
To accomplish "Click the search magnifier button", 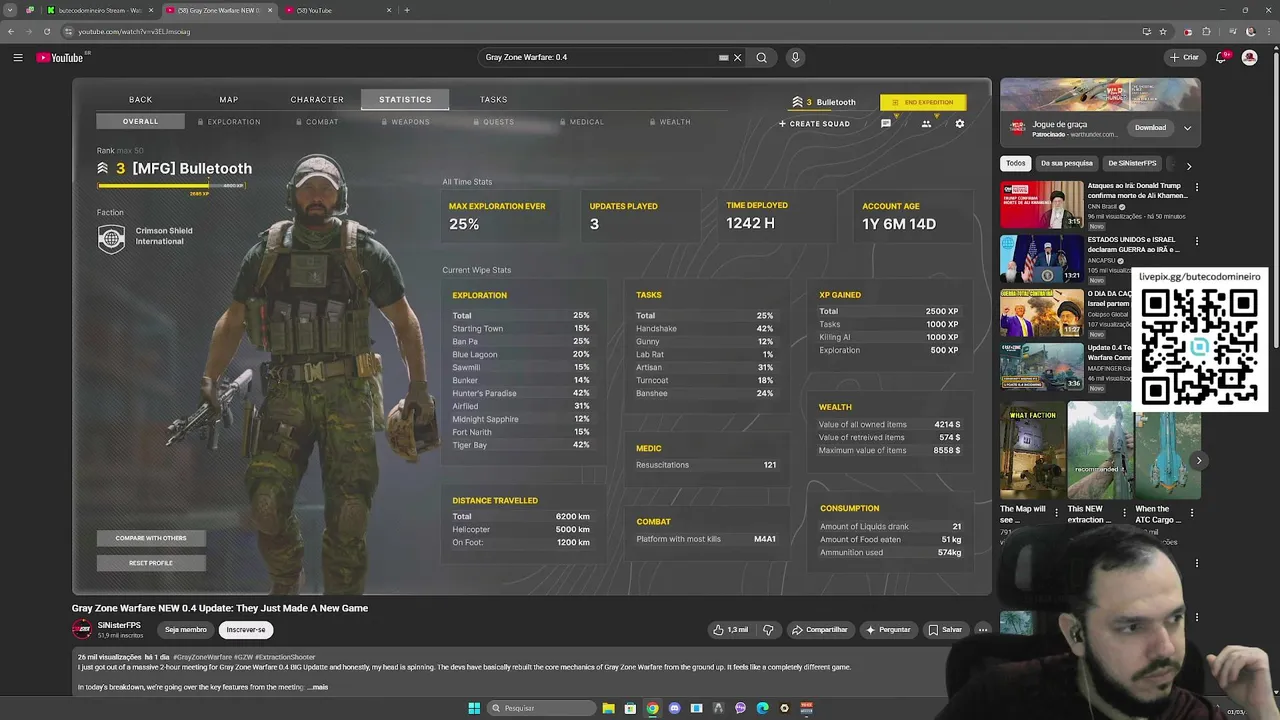I will click(x=762, y=58).
